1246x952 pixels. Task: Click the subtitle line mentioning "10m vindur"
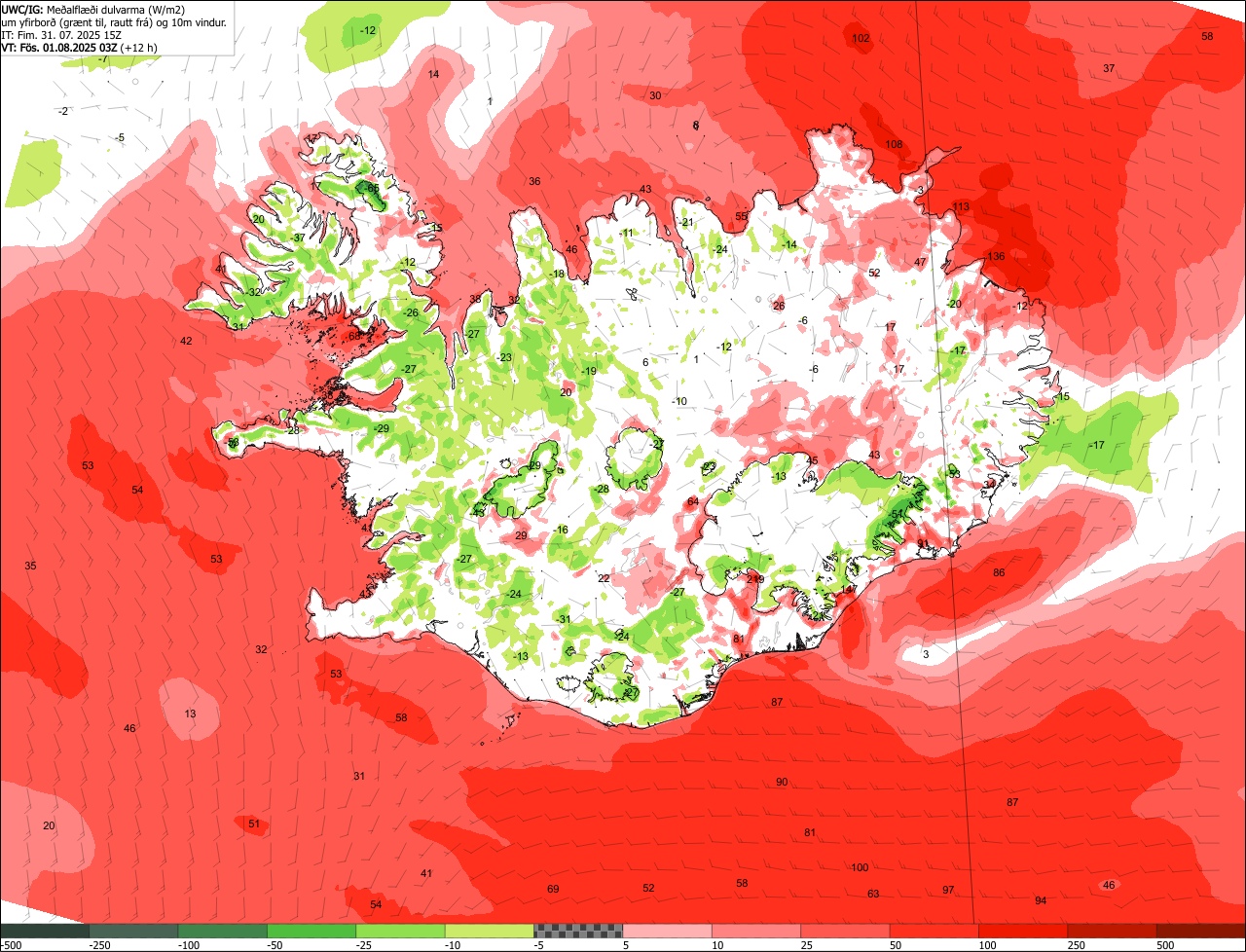tap(114, 21)
